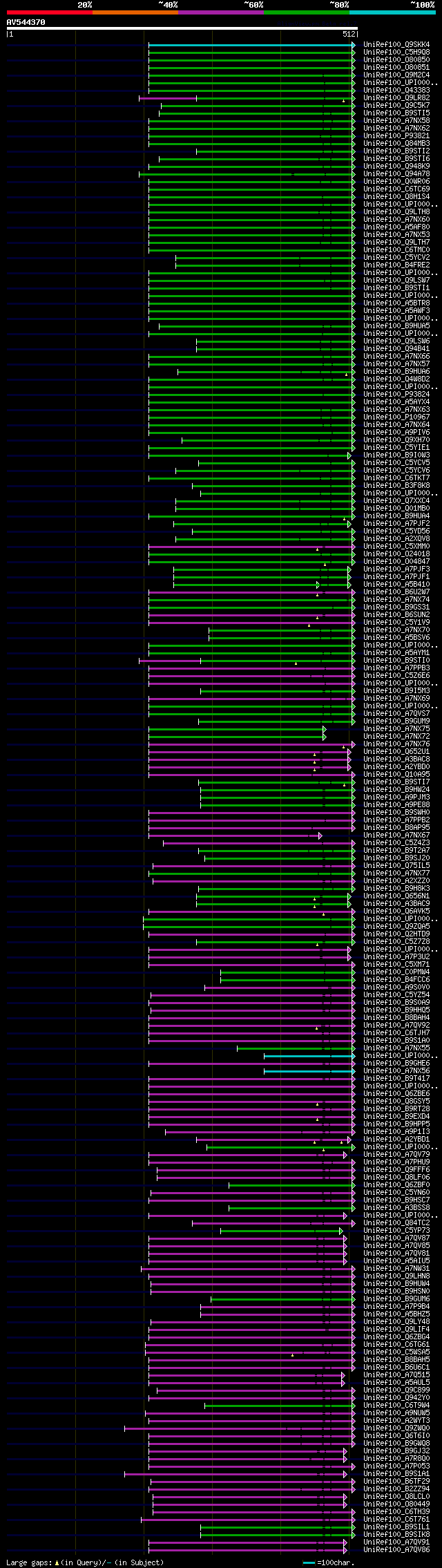Image resolution: width=442 pixels, height=1568 pixels.
Task: Select label UniRef100_B4FRE2
Action: click(396, 265)
